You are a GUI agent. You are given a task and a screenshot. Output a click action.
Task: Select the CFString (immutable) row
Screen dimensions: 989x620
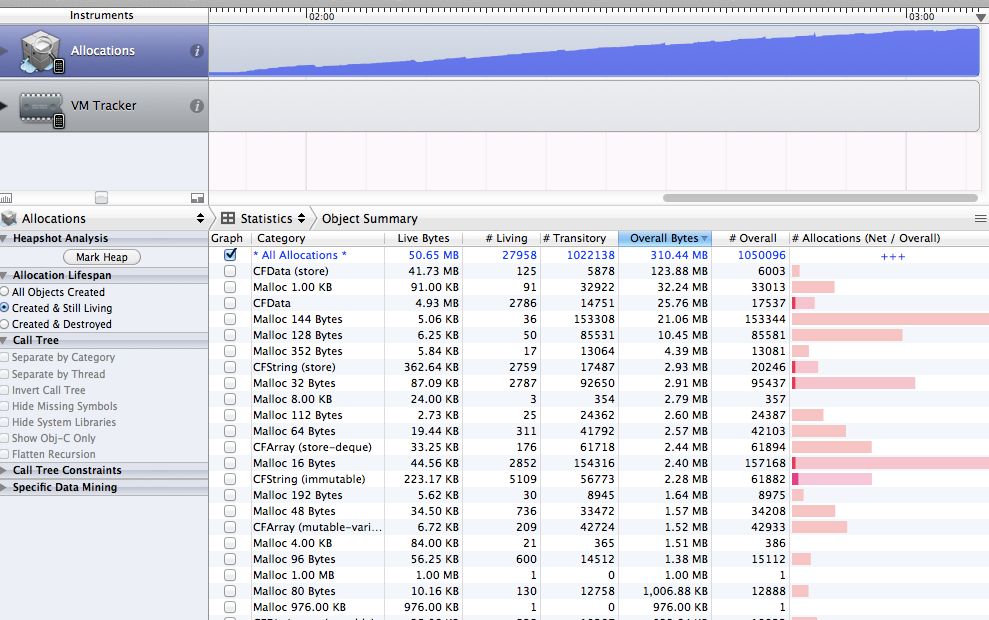599,479
